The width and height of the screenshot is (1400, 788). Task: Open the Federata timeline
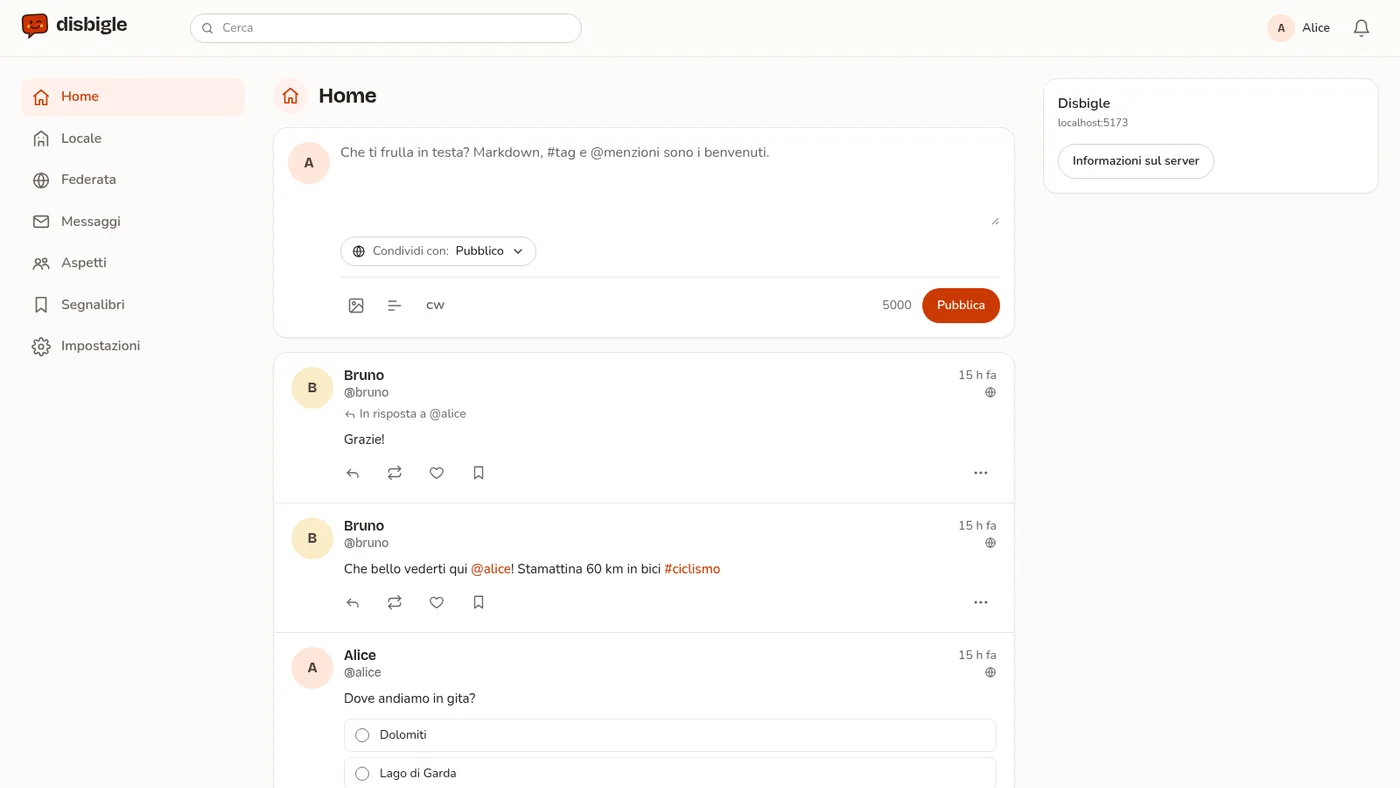133,180
